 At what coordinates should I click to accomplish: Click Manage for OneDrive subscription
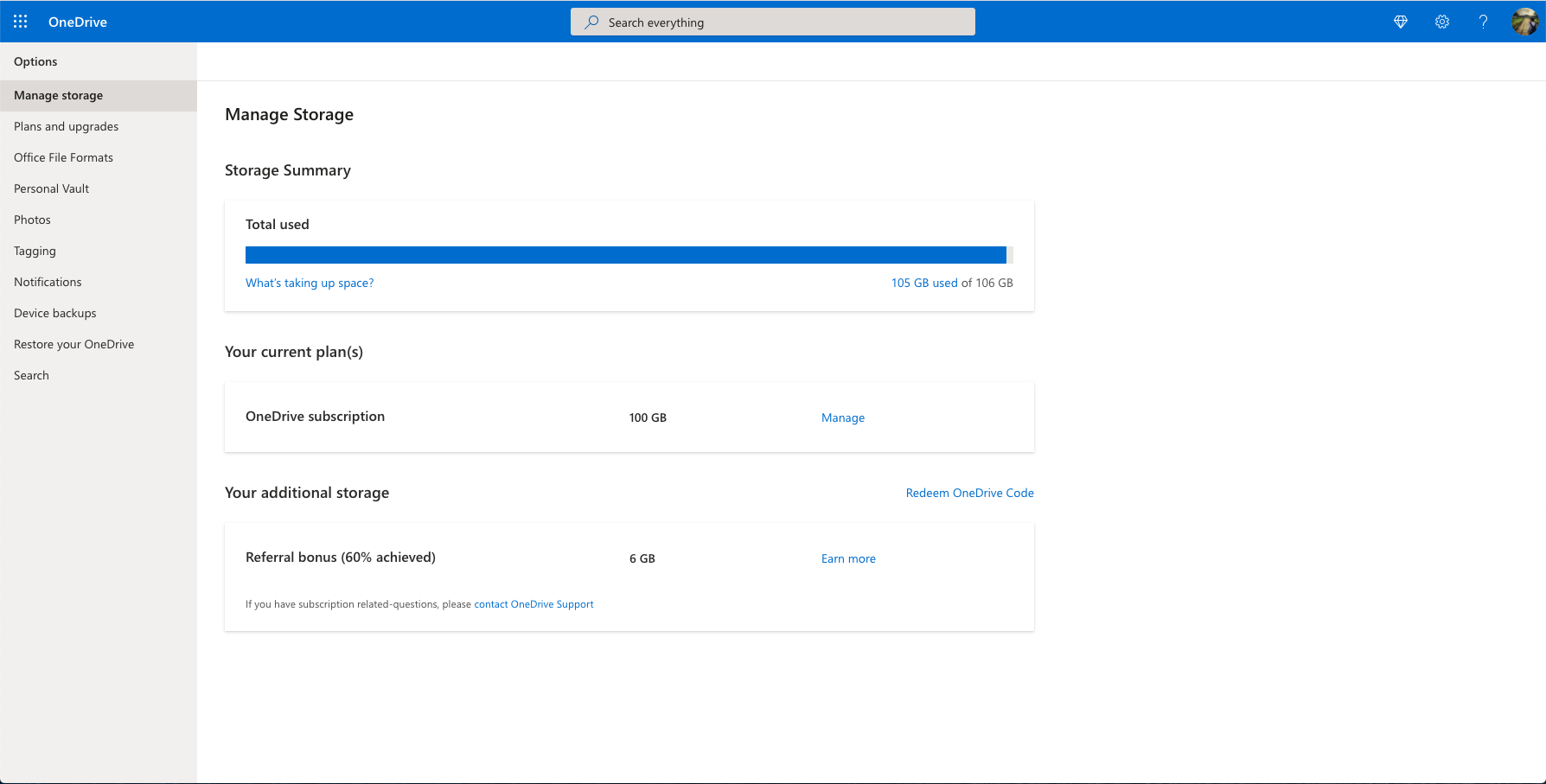coord(843,417)
